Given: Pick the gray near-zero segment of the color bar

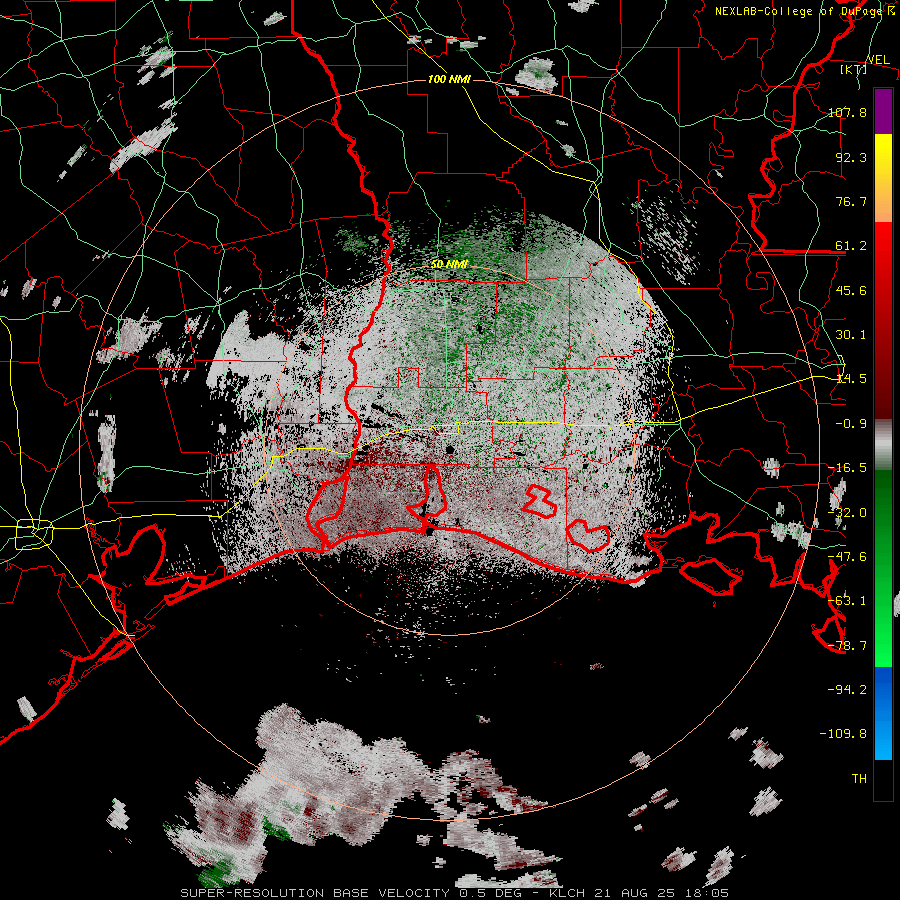Looking at the screenshot, I should click(x=883, y=445).
